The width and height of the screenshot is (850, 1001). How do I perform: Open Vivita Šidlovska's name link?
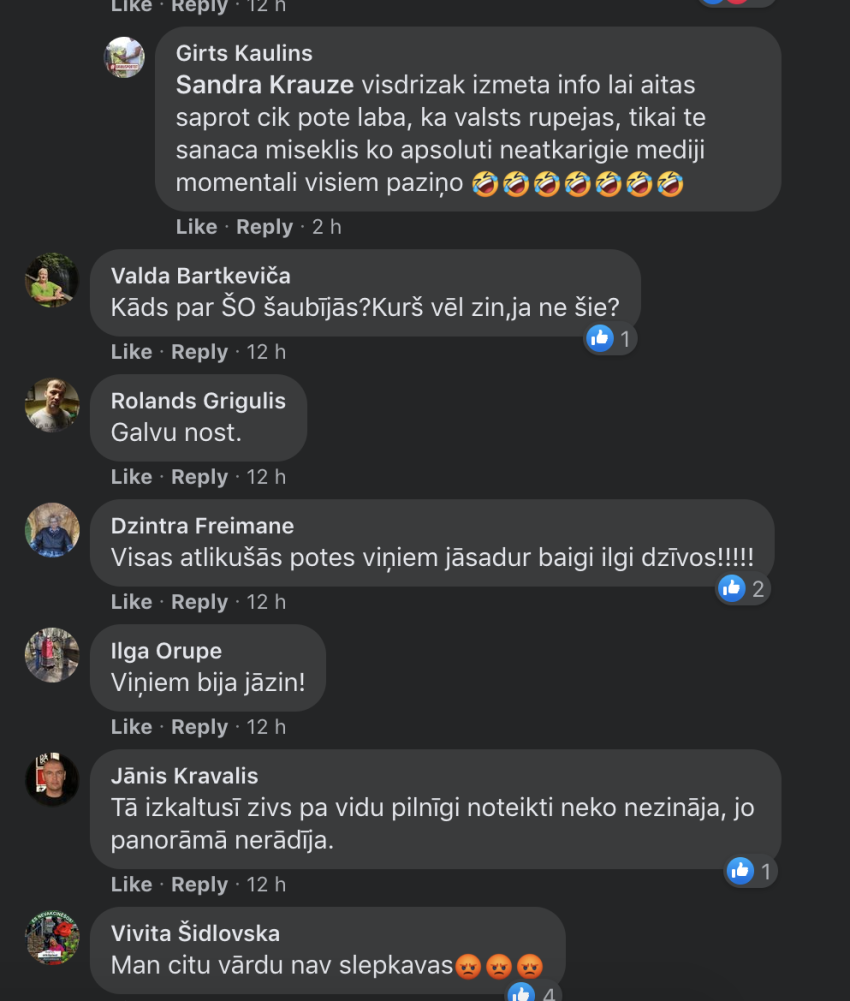[x=195, y=933]
